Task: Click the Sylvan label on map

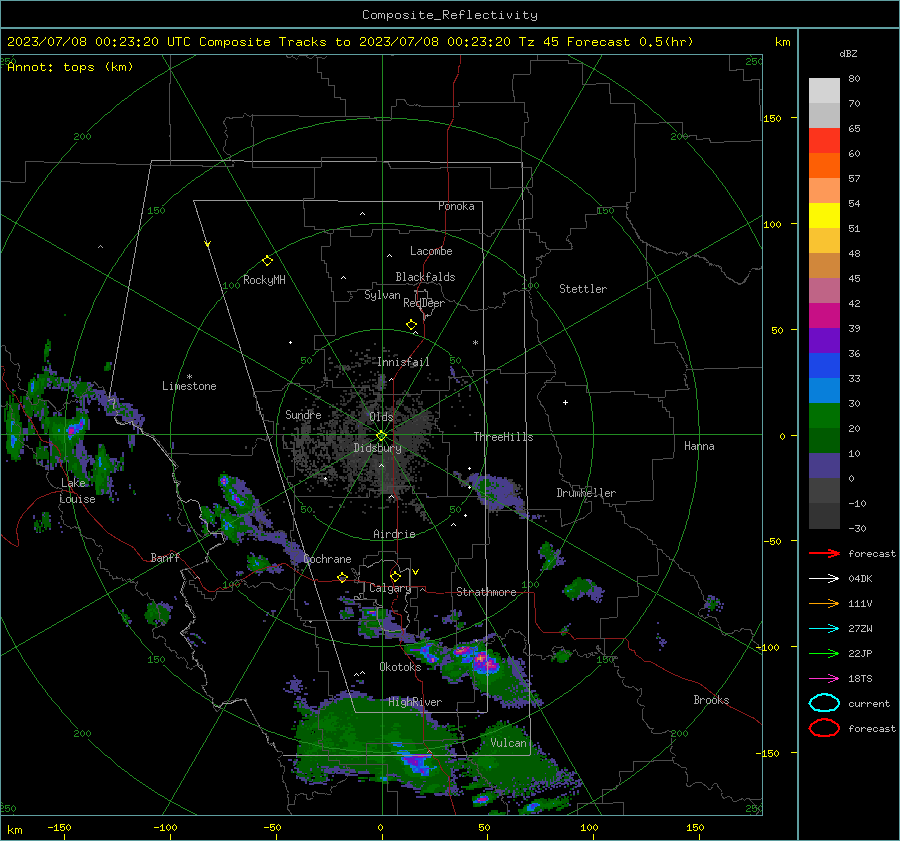Action: pos(382,295)
